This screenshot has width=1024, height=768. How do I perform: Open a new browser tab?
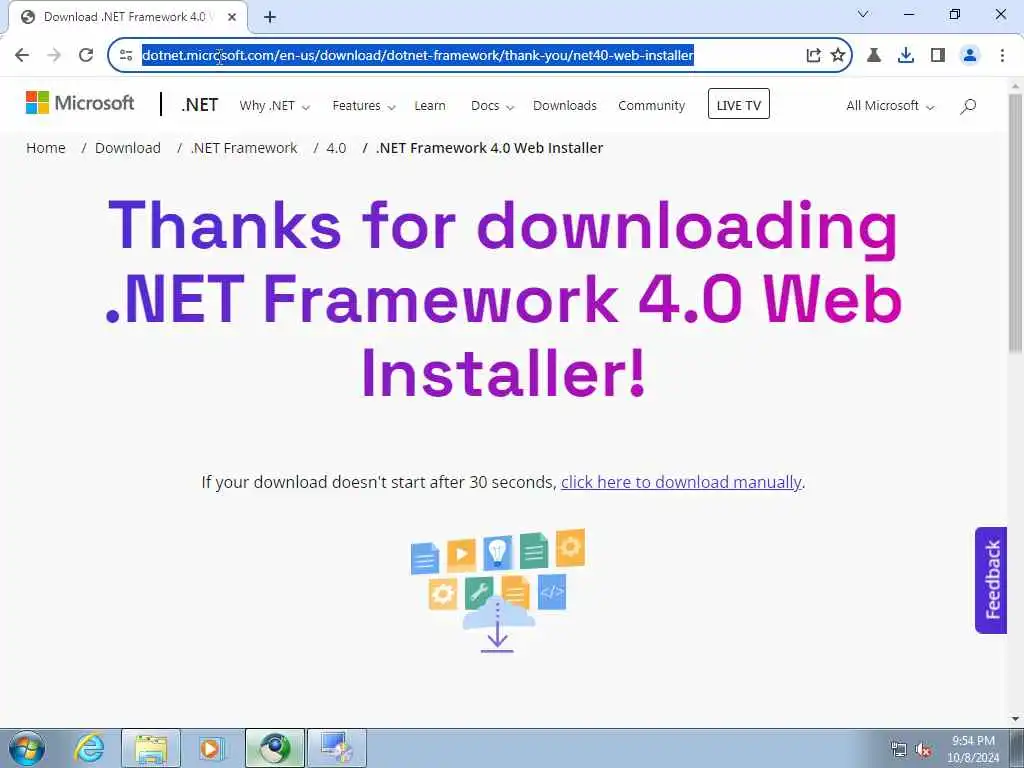(270, 18)
